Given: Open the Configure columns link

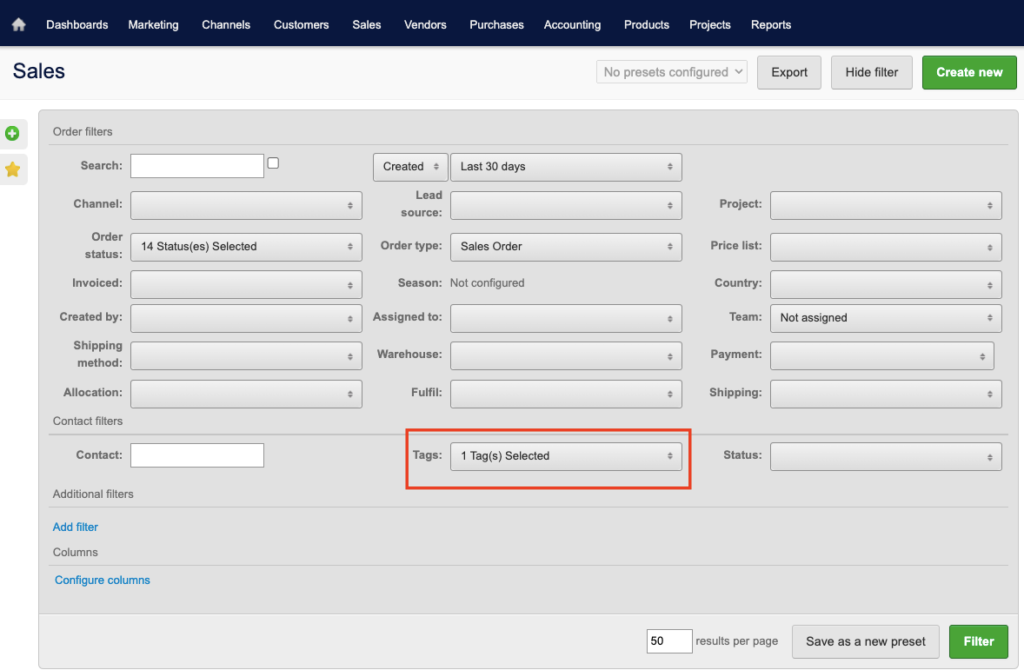Looking at the screenshot, I should [x=102, y=580].
